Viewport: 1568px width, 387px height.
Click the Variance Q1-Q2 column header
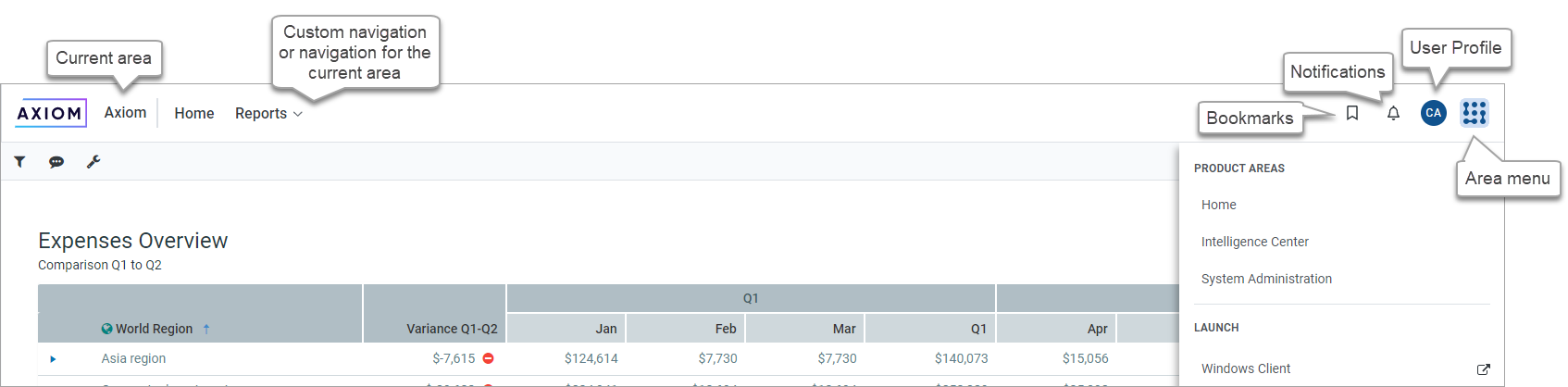pyautogui.click(x=452, y=329)
